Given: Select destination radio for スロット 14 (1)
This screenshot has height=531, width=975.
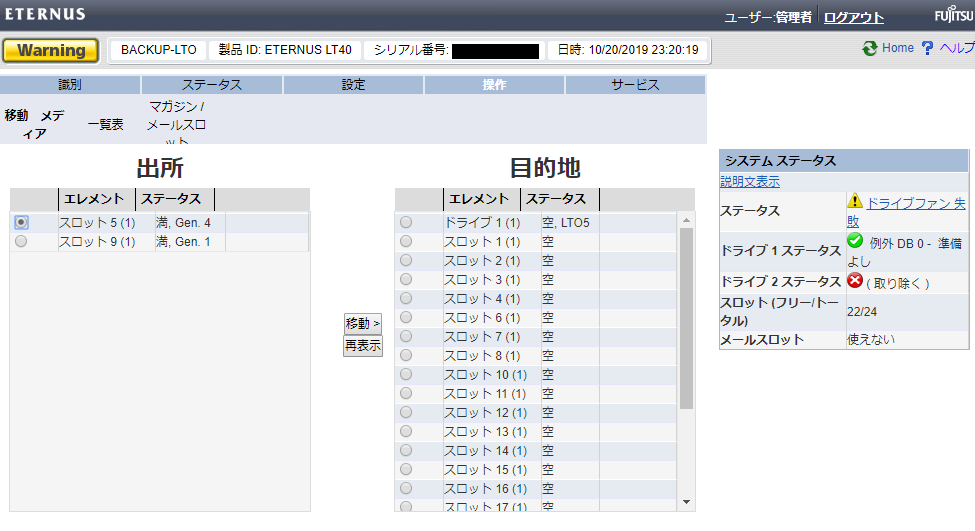Looking at the screenshot, I should pyautogui.click(x=406, y=450).
